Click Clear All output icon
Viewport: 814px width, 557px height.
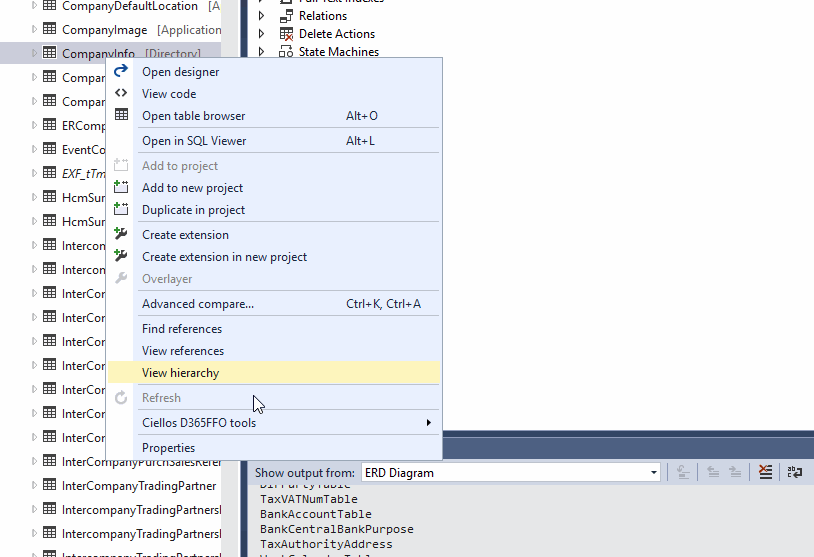pos(765,472)
